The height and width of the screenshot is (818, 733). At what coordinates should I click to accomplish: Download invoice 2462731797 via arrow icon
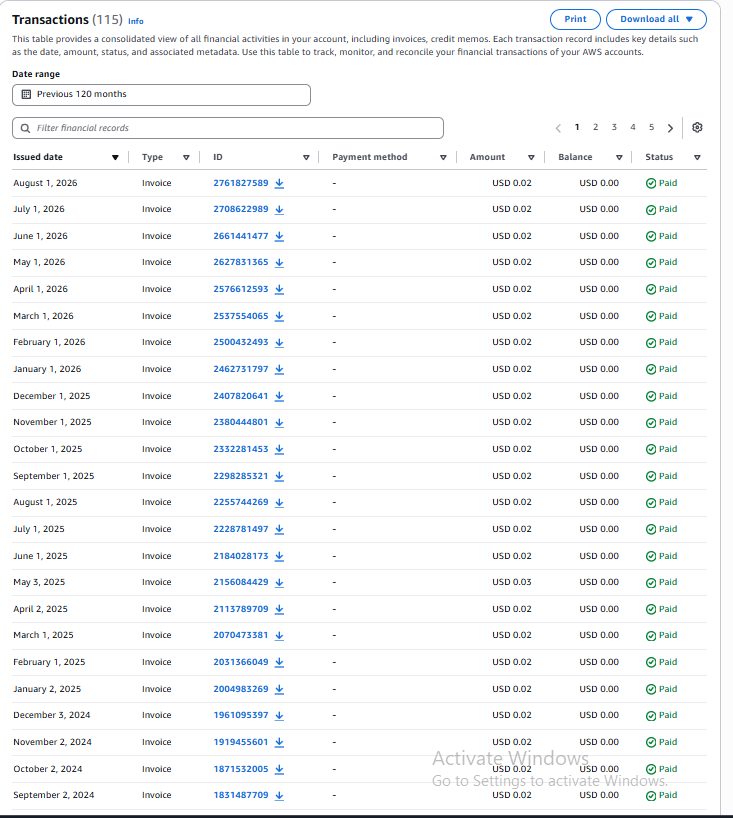point(280,369)
